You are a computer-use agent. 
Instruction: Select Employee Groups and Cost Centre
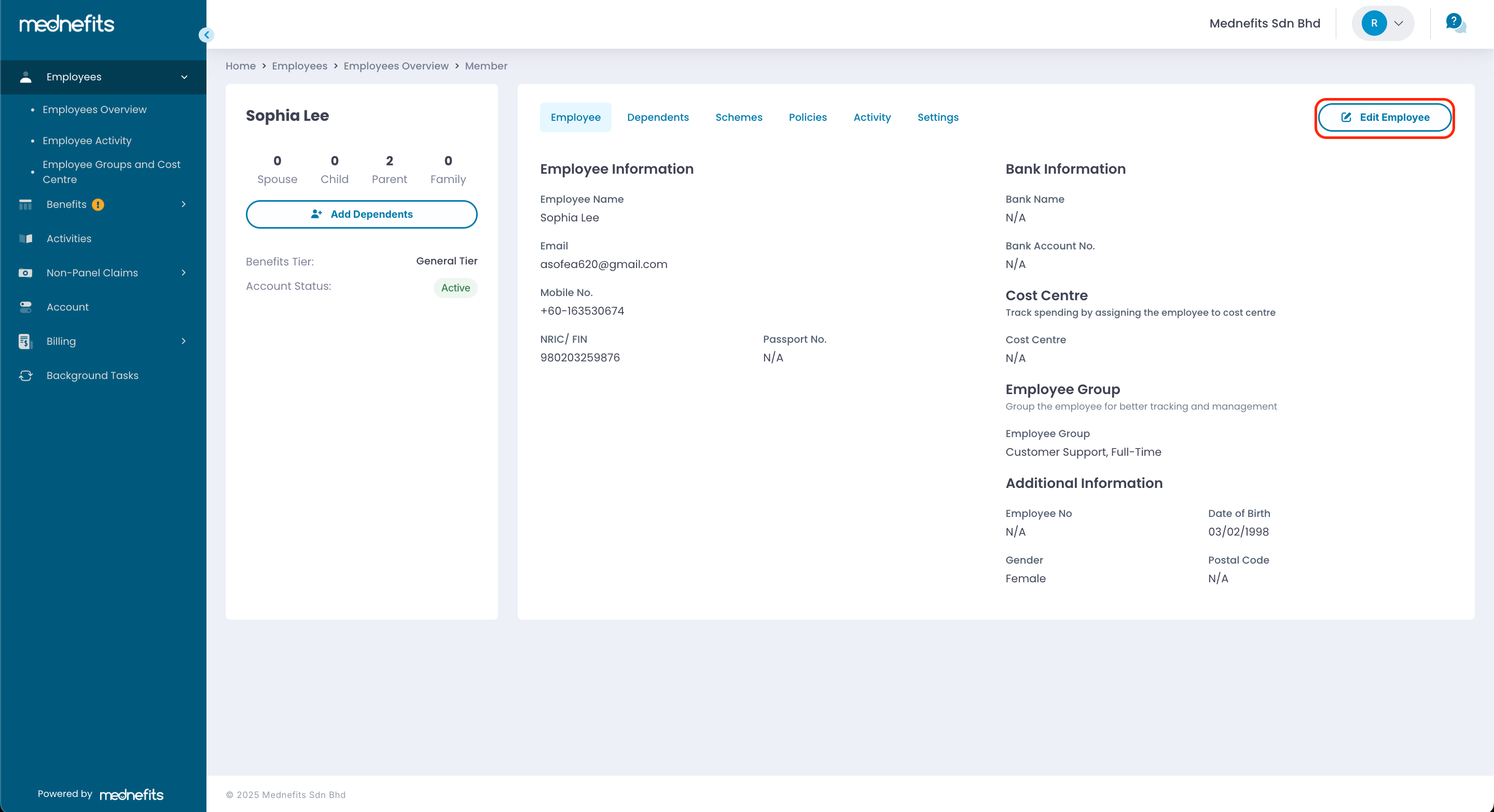point(112,172)
